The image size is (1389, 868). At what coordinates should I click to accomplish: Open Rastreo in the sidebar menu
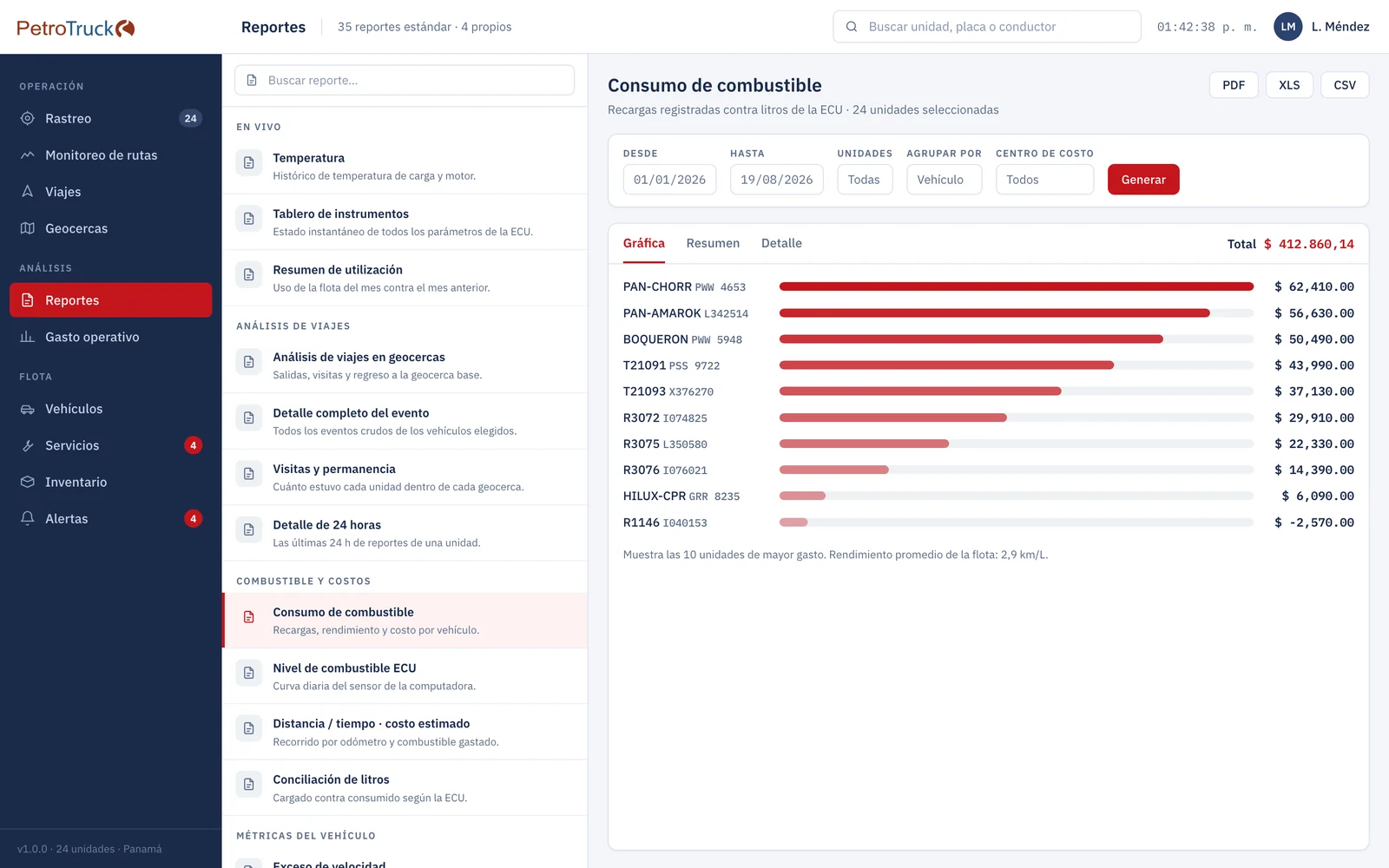(110, 118)
